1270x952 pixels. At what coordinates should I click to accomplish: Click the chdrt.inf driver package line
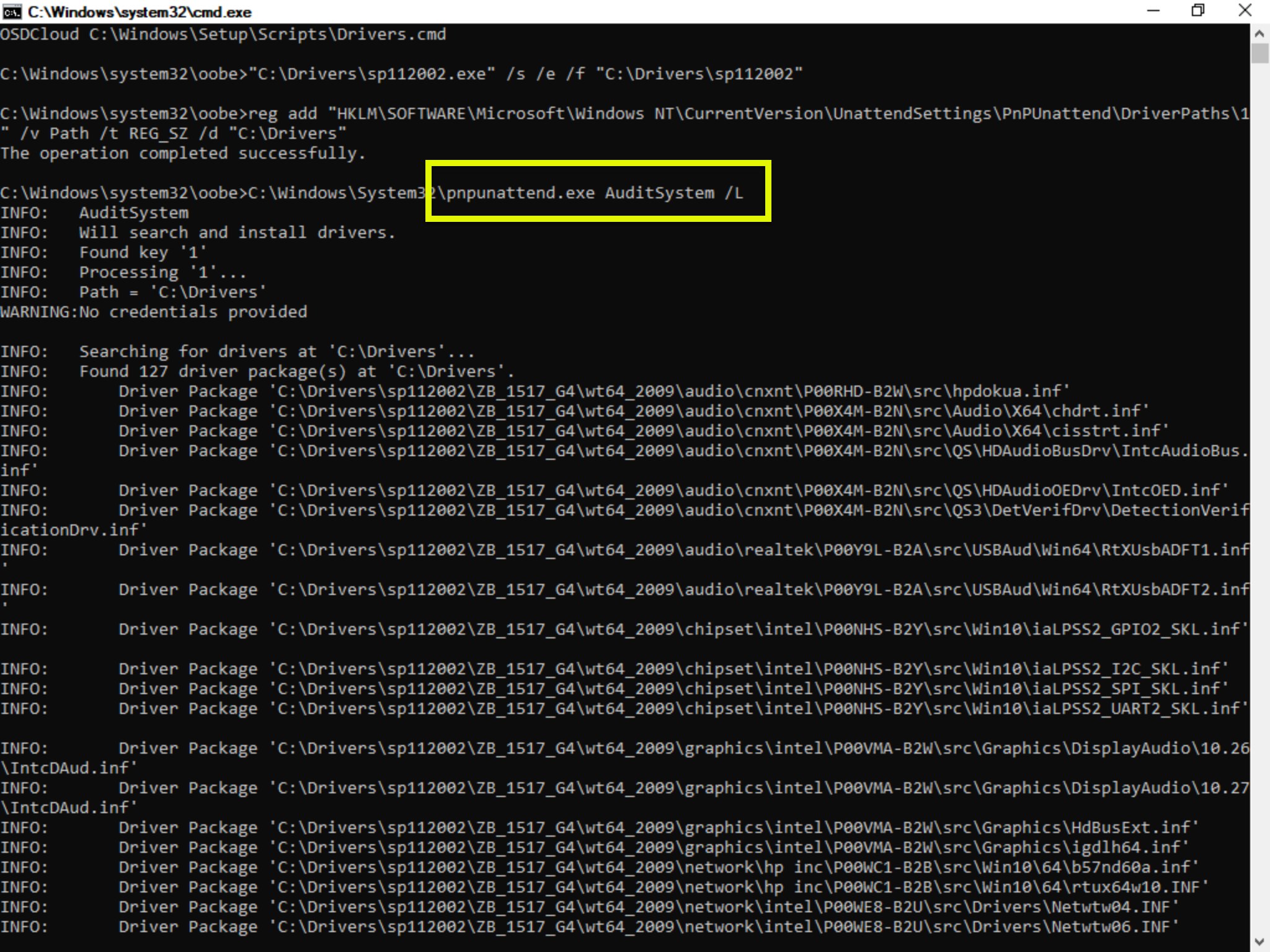[x=575, y=411]
